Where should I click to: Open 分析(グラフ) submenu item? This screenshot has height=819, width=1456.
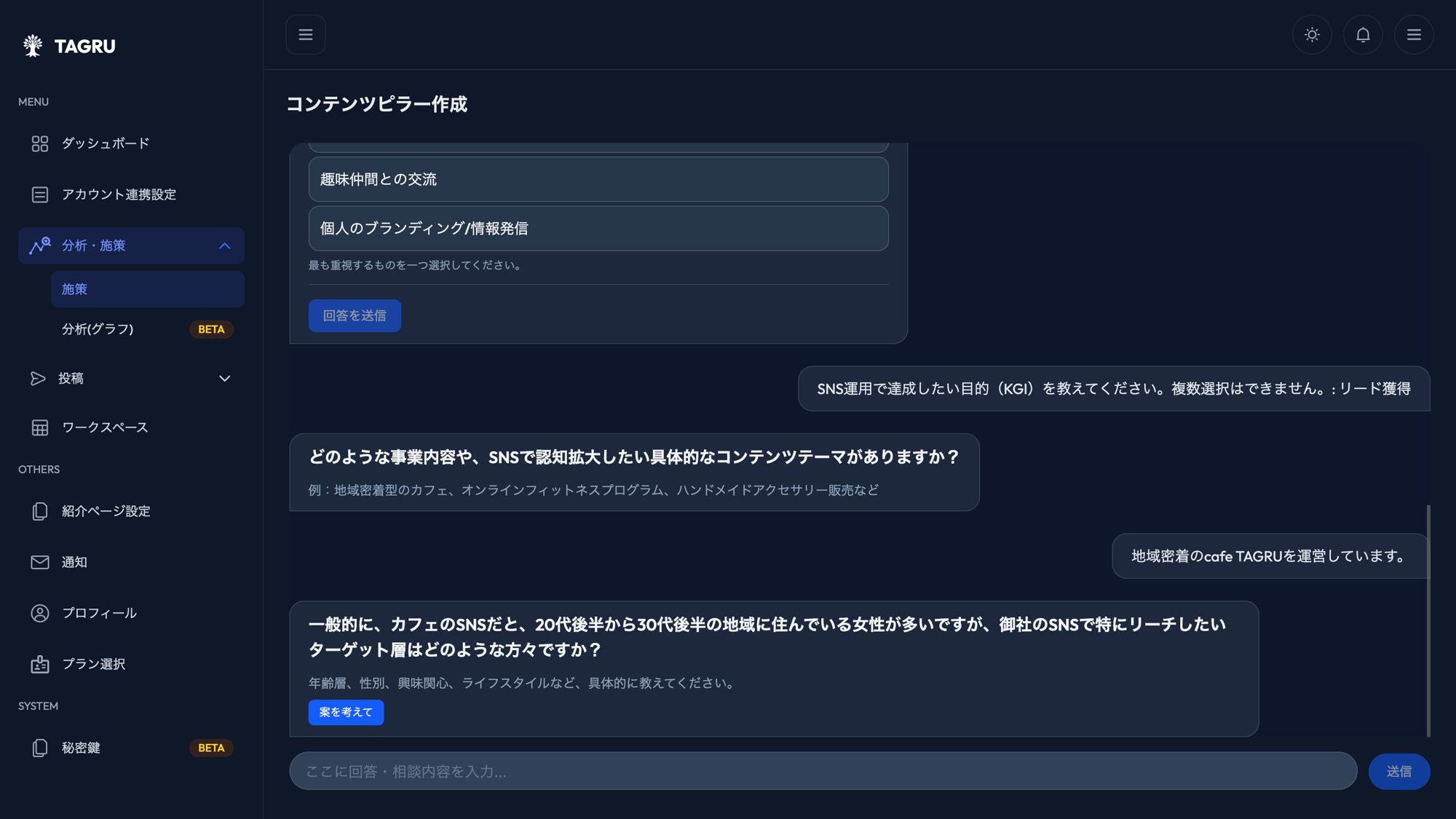[98, 329]
